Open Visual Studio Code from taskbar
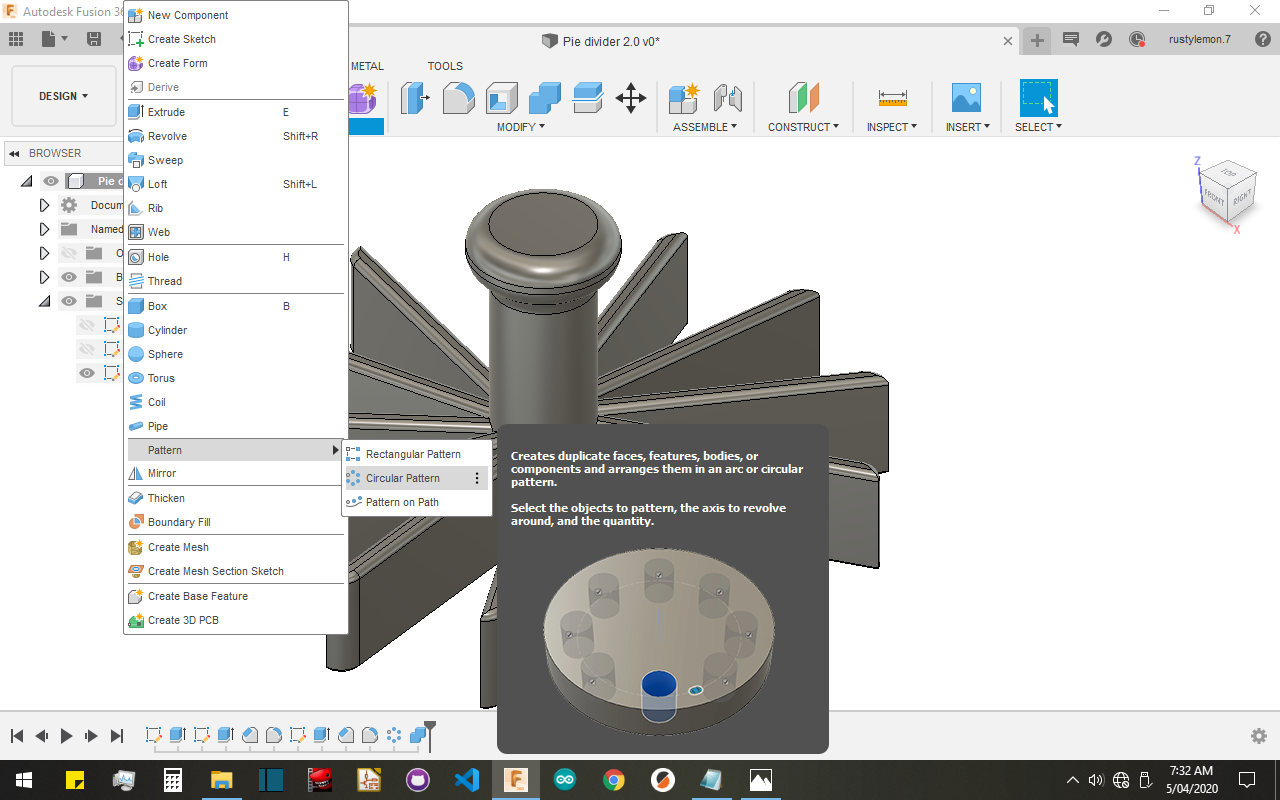Screen dimensions: 1280x800 (467, 779)
